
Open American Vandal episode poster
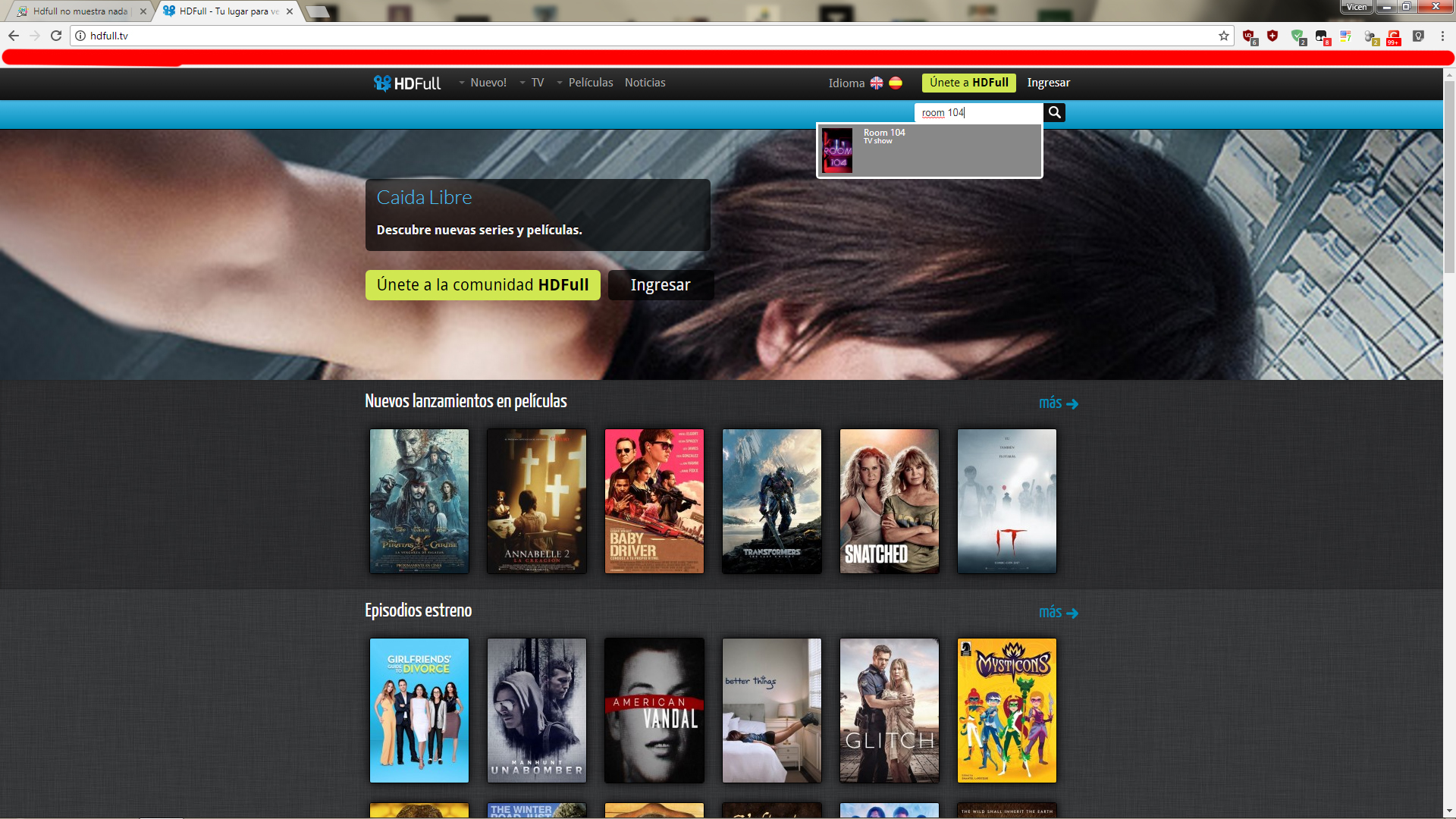click(654, 711)
